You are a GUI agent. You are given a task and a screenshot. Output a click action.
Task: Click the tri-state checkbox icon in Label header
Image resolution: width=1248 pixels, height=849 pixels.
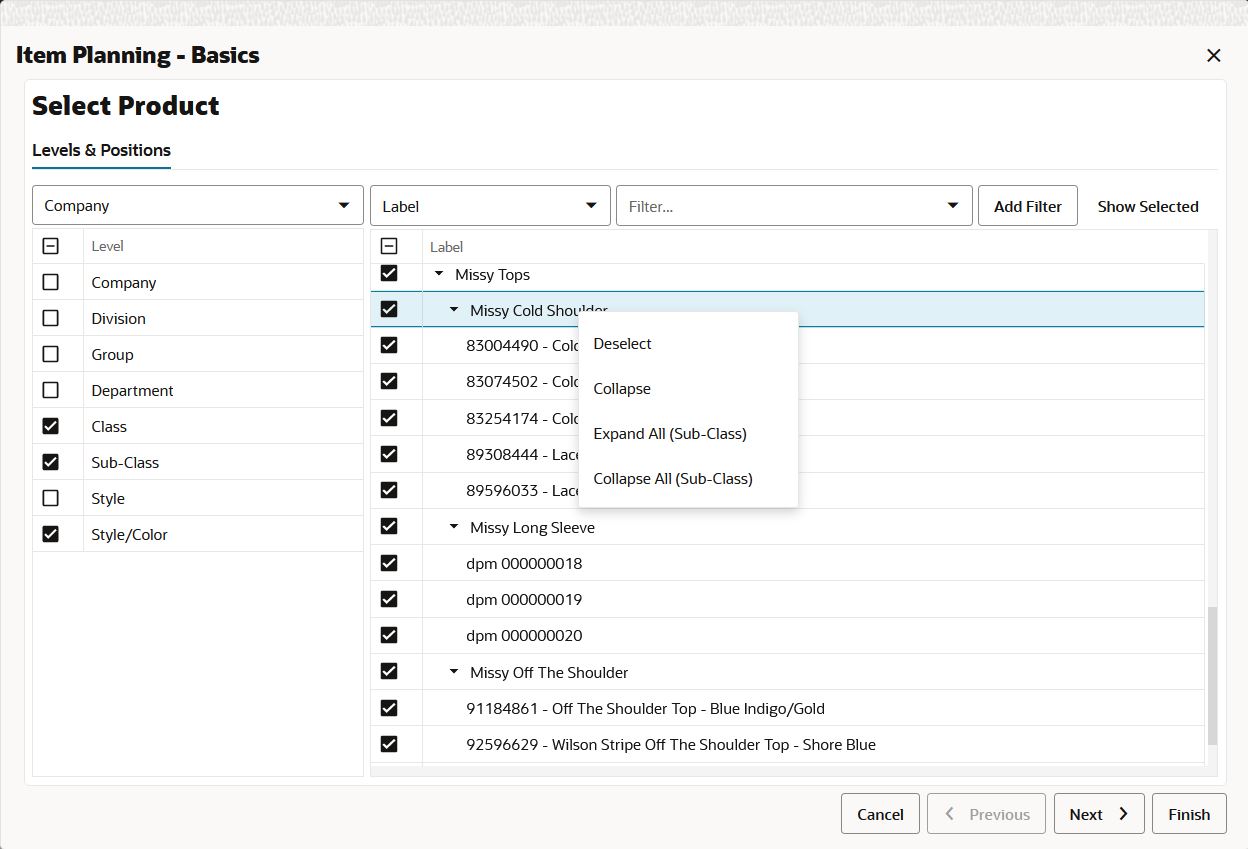[x=389, y=246]
